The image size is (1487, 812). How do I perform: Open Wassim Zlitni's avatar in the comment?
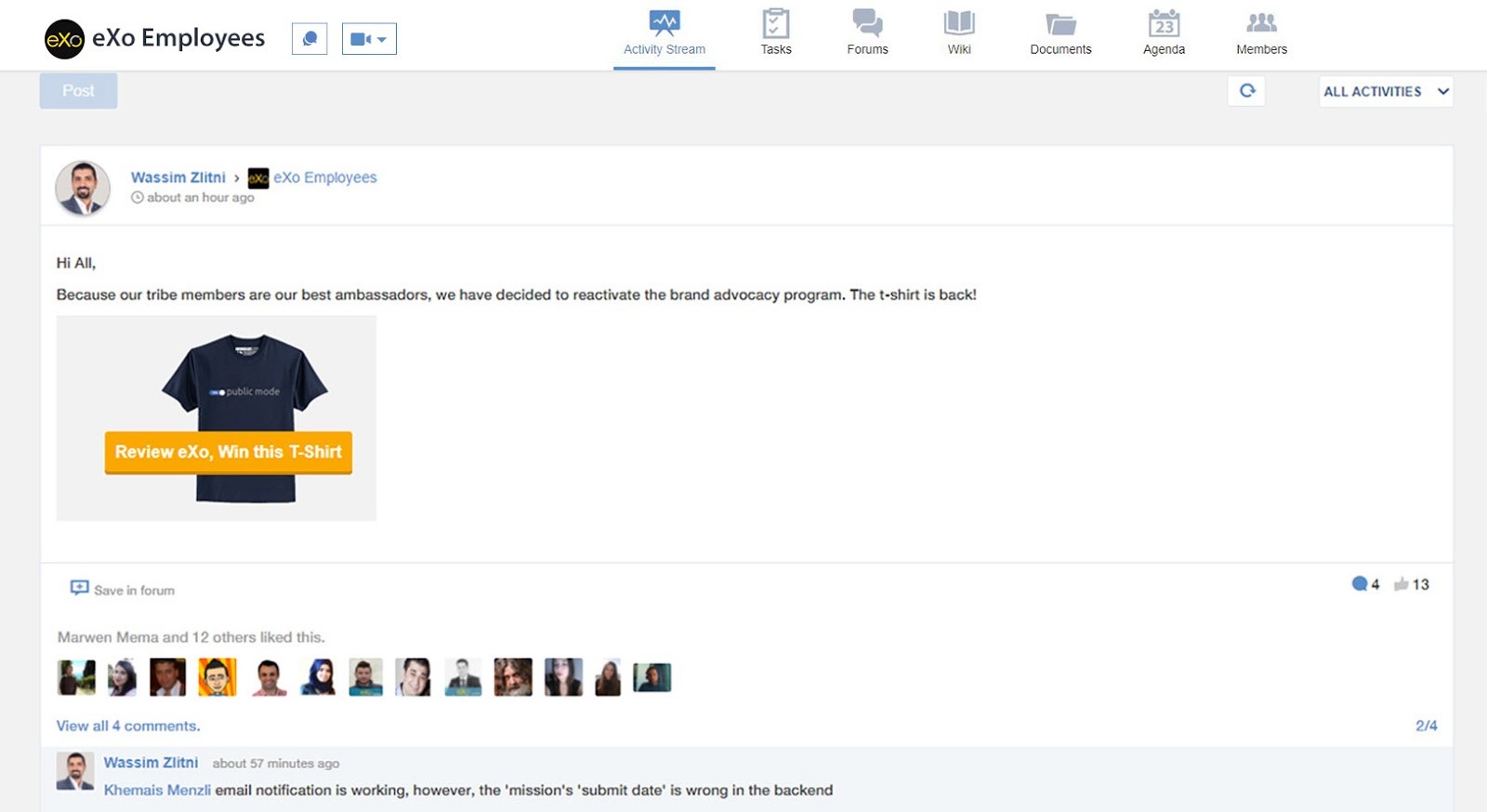click(x=75, y=771)
